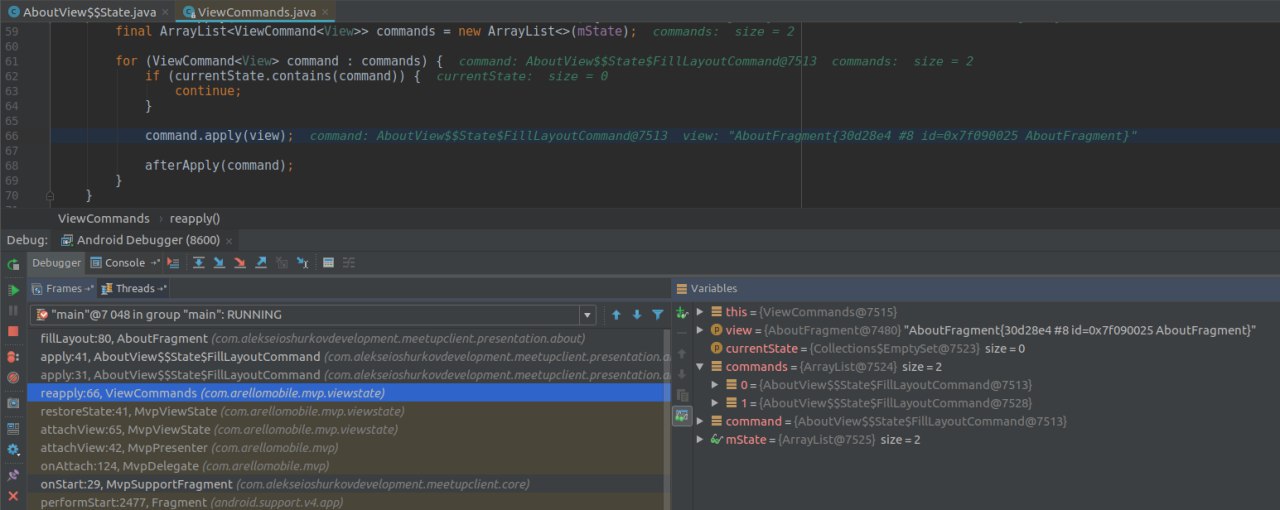Viewport: 1280px width, 510px height.
Task: Click the New Watch plus icon
Action: coord(682,312)
